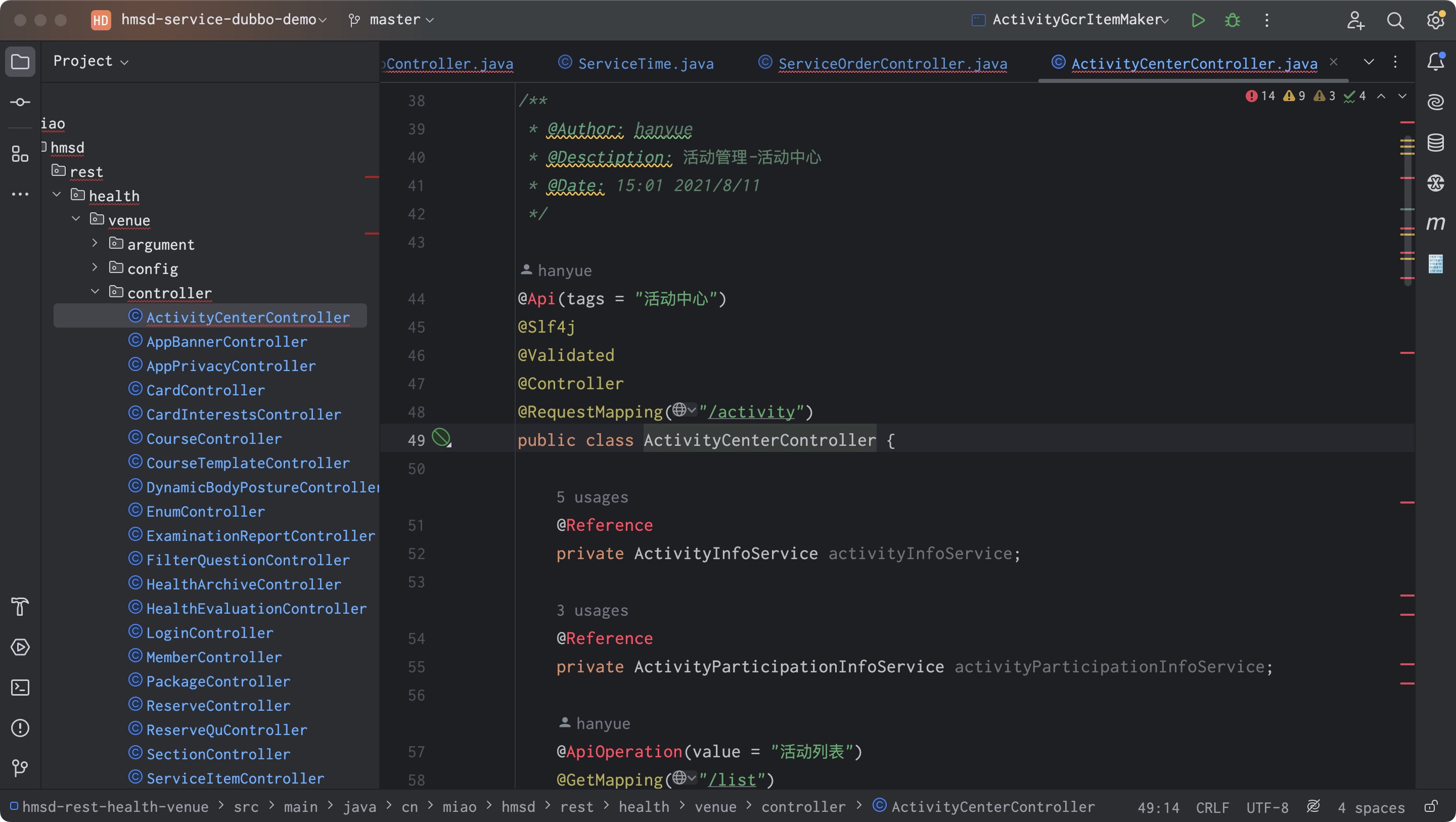Click the globe URL icon beside /activity
Screen dimensions: 1456x822
pyautogui.click(x=684, y=410)
